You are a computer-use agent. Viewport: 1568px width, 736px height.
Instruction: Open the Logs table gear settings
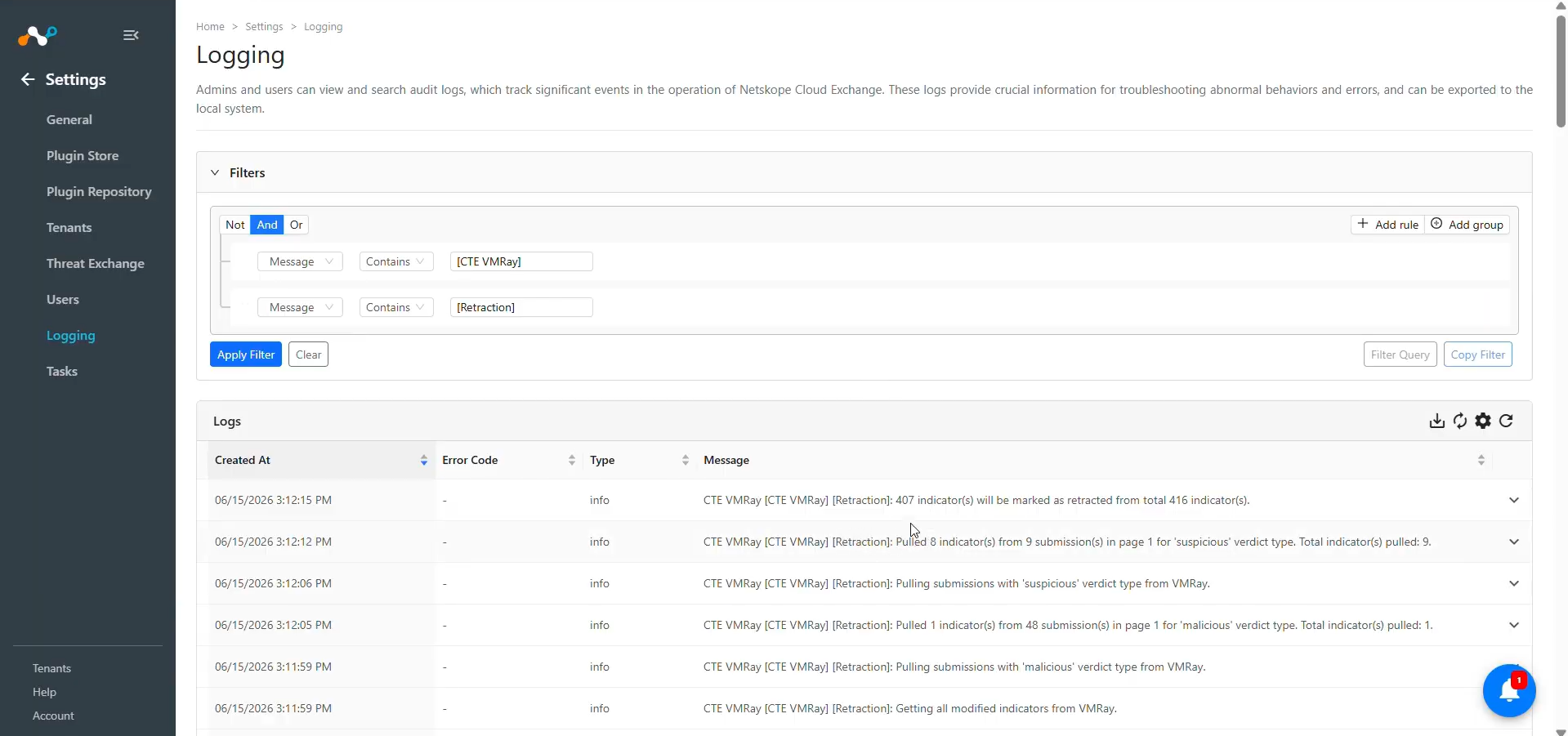click(x=1483, y=421)
